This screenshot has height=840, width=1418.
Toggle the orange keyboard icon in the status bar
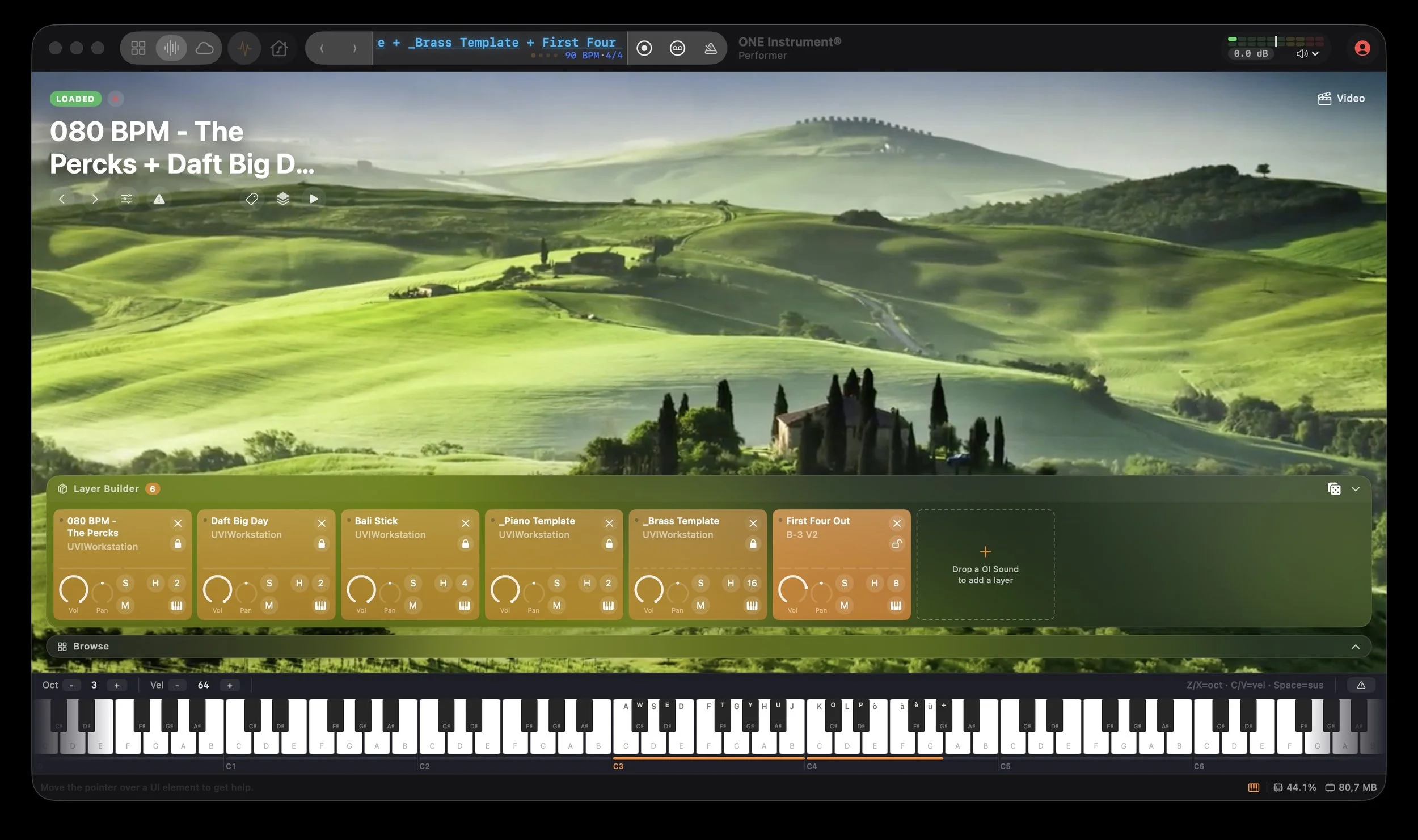coord(1254,787)
